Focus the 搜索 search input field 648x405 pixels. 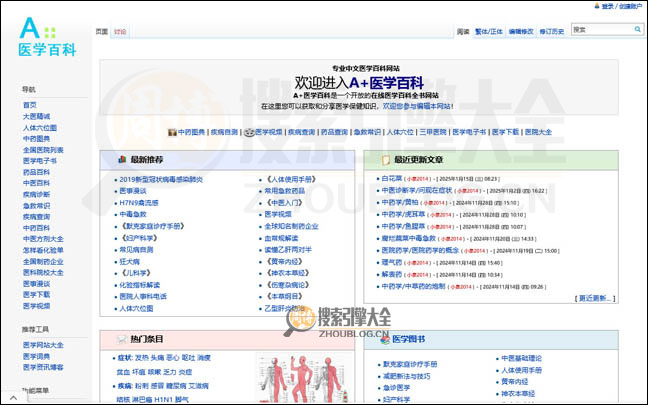click(603, 29)
